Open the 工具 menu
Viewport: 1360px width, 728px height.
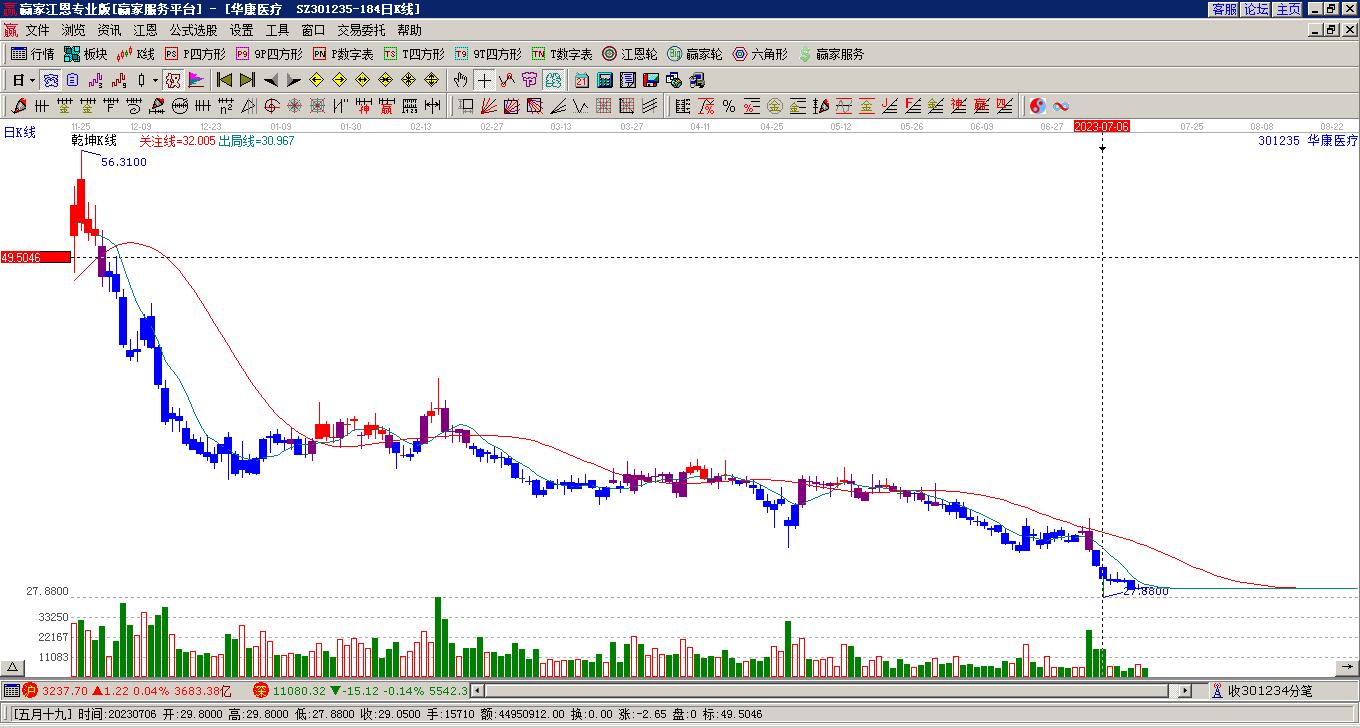[277, 31]
